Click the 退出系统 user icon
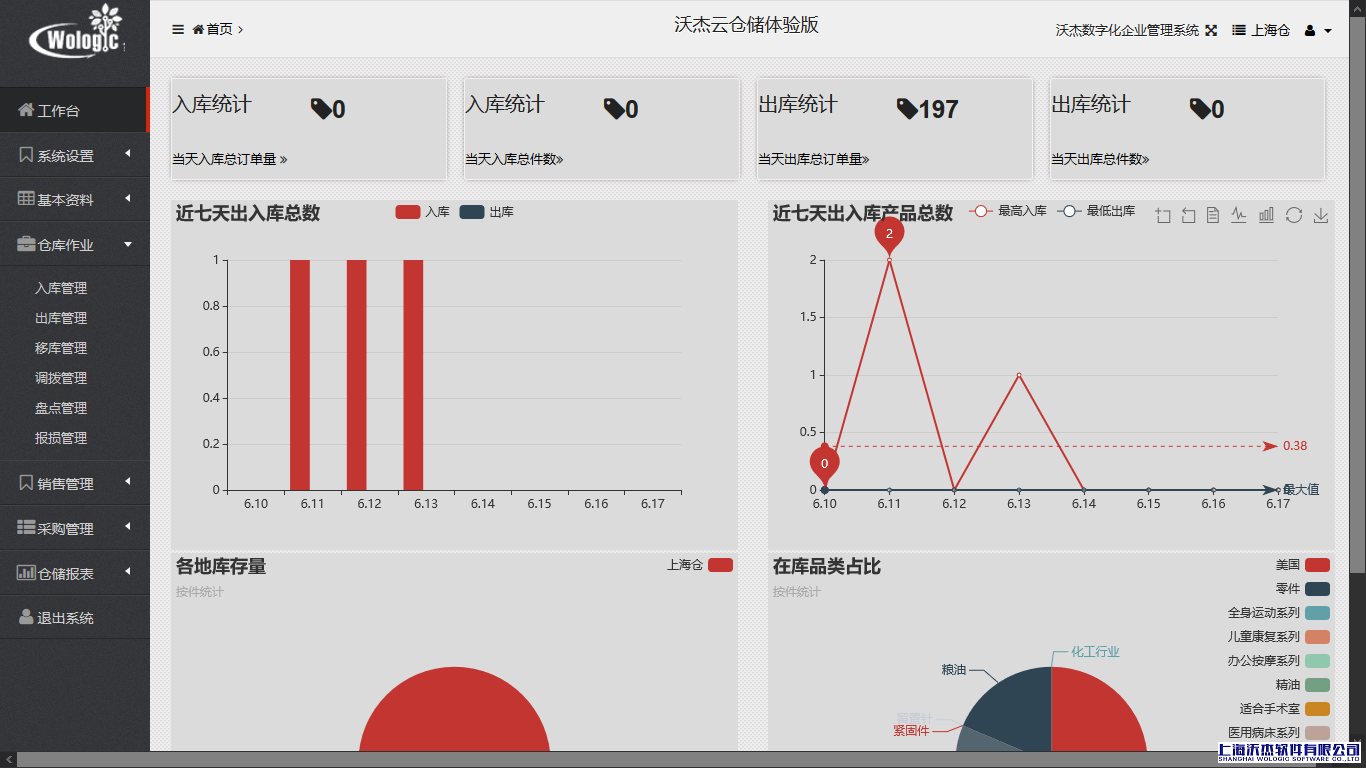This screenshot has width=1366, height=768. [26, 617]
